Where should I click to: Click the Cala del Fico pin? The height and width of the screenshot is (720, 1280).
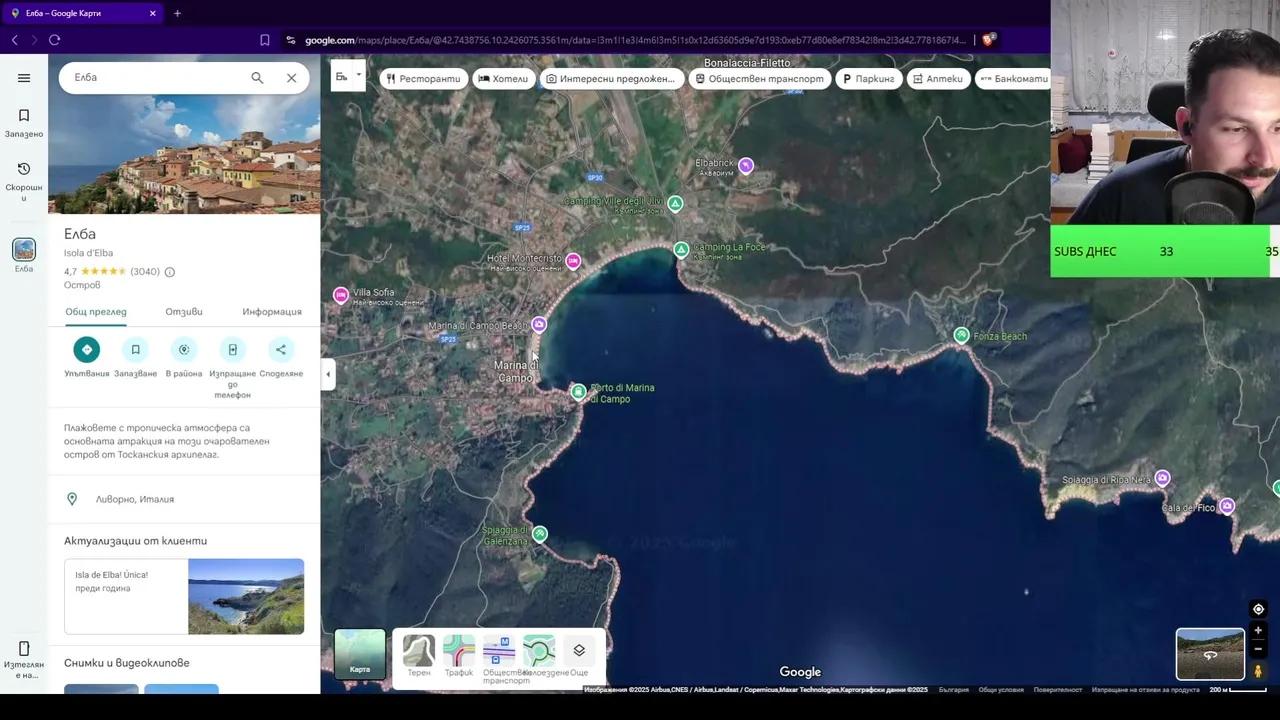[1227, 507]
